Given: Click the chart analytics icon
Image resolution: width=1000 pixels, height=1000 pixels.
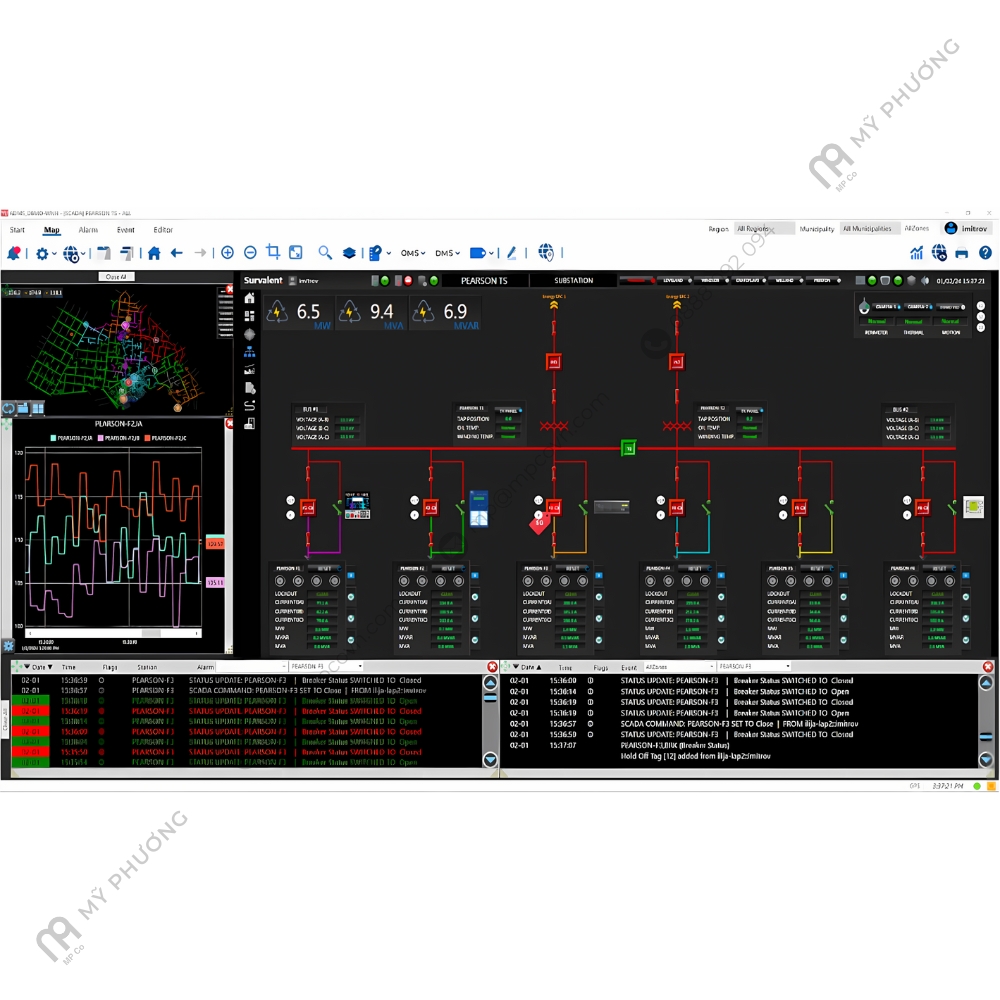Looking at the screenshot, I should [917, 254].
